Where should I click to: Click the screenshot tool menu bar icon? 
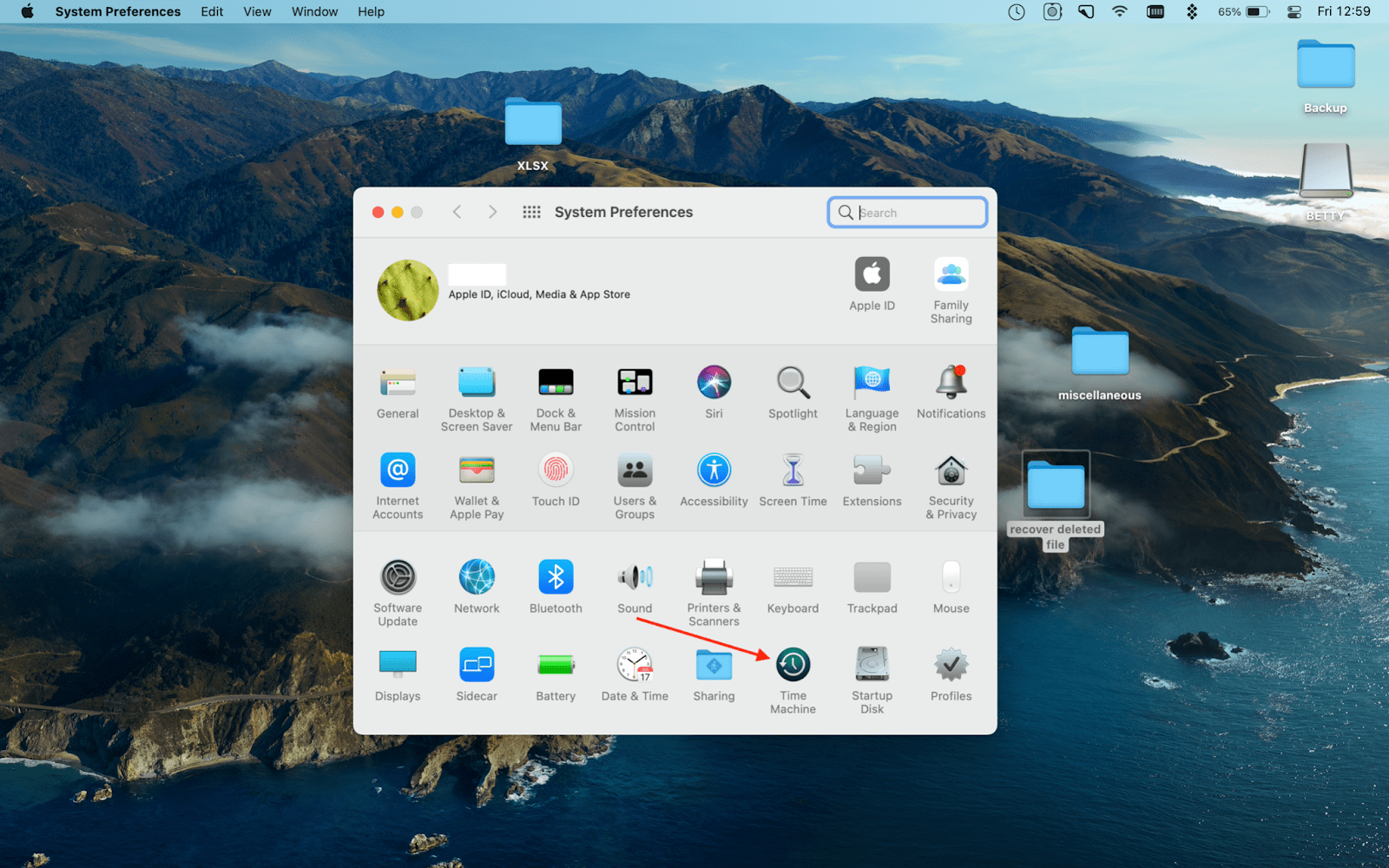(1052, 11)
